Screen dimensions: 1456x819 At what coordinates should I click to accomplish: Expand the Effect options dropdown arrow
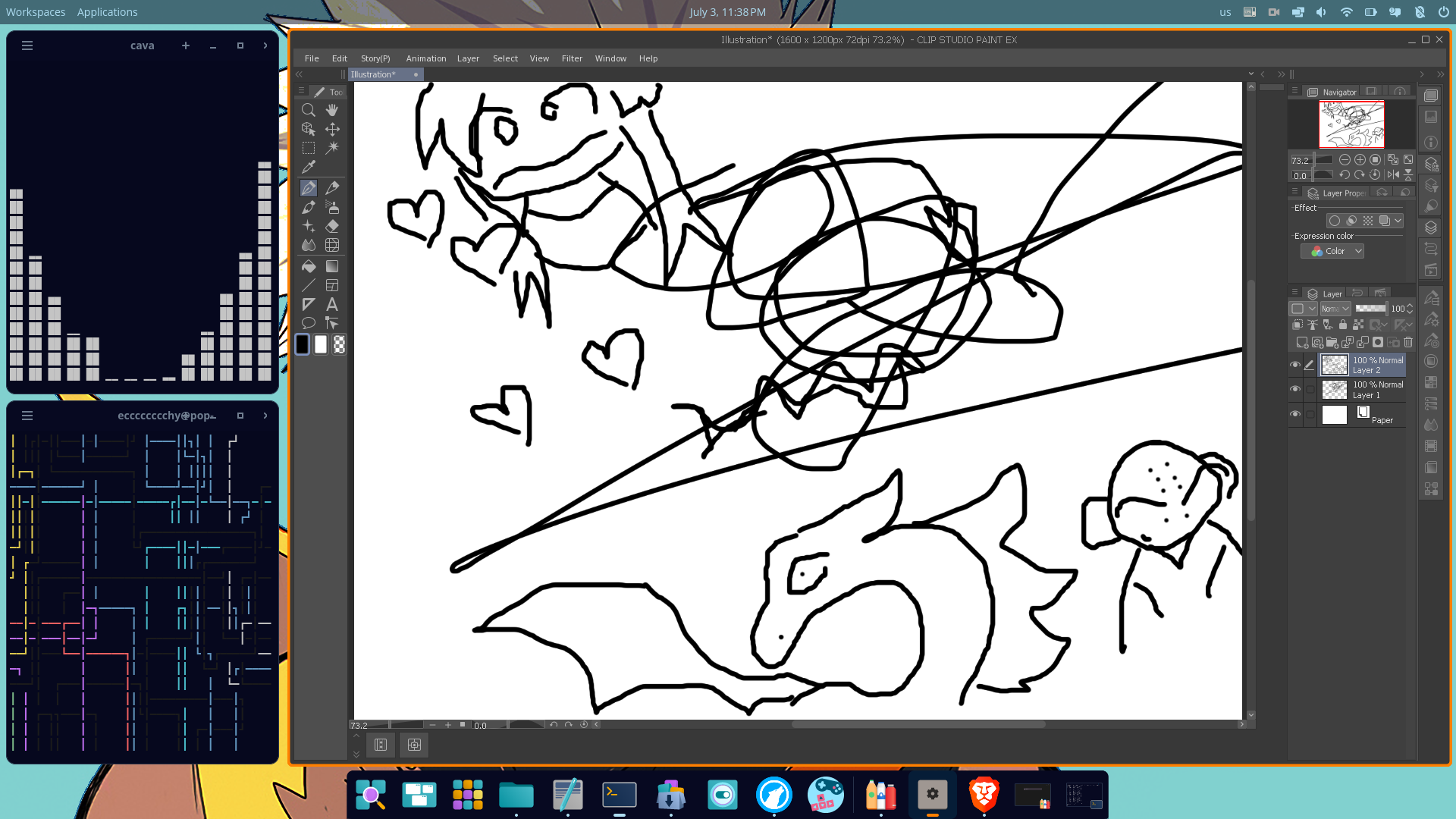1398,221
